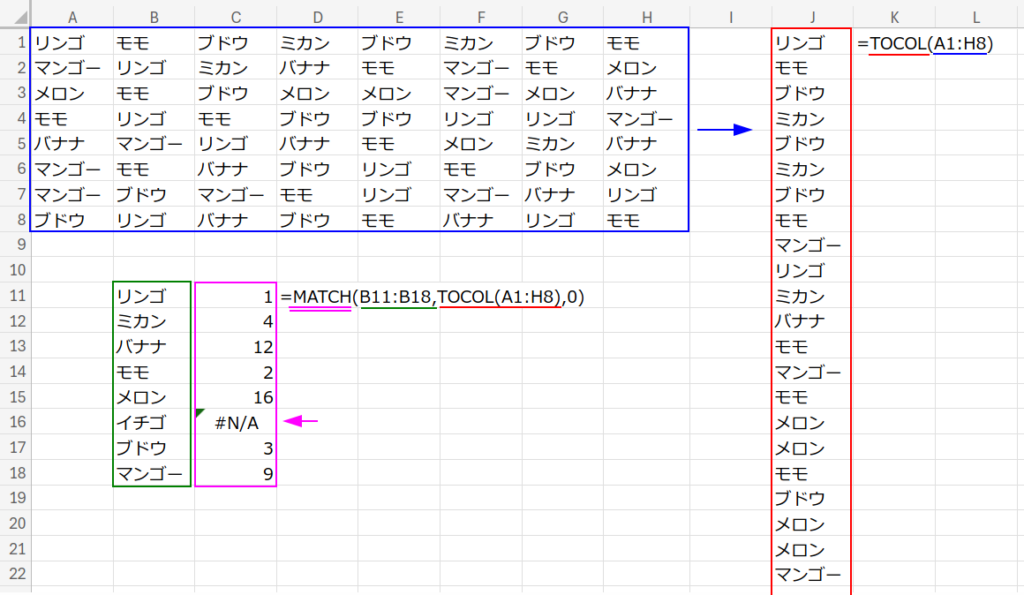Click the green error indicator on cell C16
The width and height of the screenshot is (1024, 595).
coord(200,413)
